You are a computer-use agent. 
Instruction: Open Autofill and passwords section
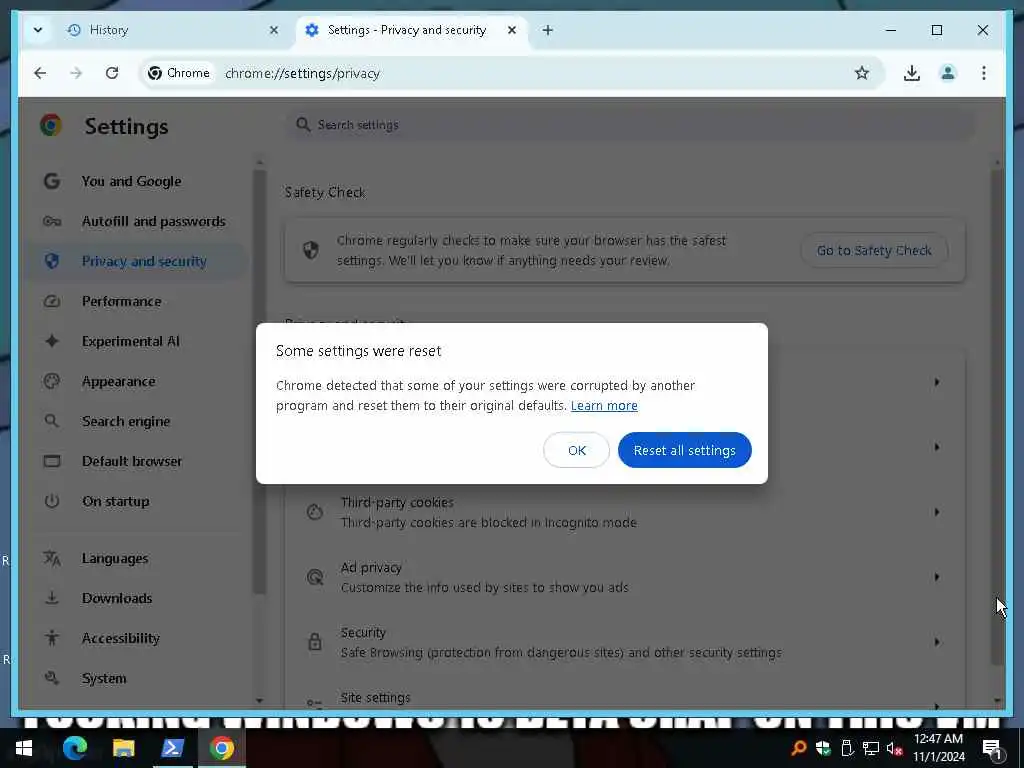tap(136, 221)
